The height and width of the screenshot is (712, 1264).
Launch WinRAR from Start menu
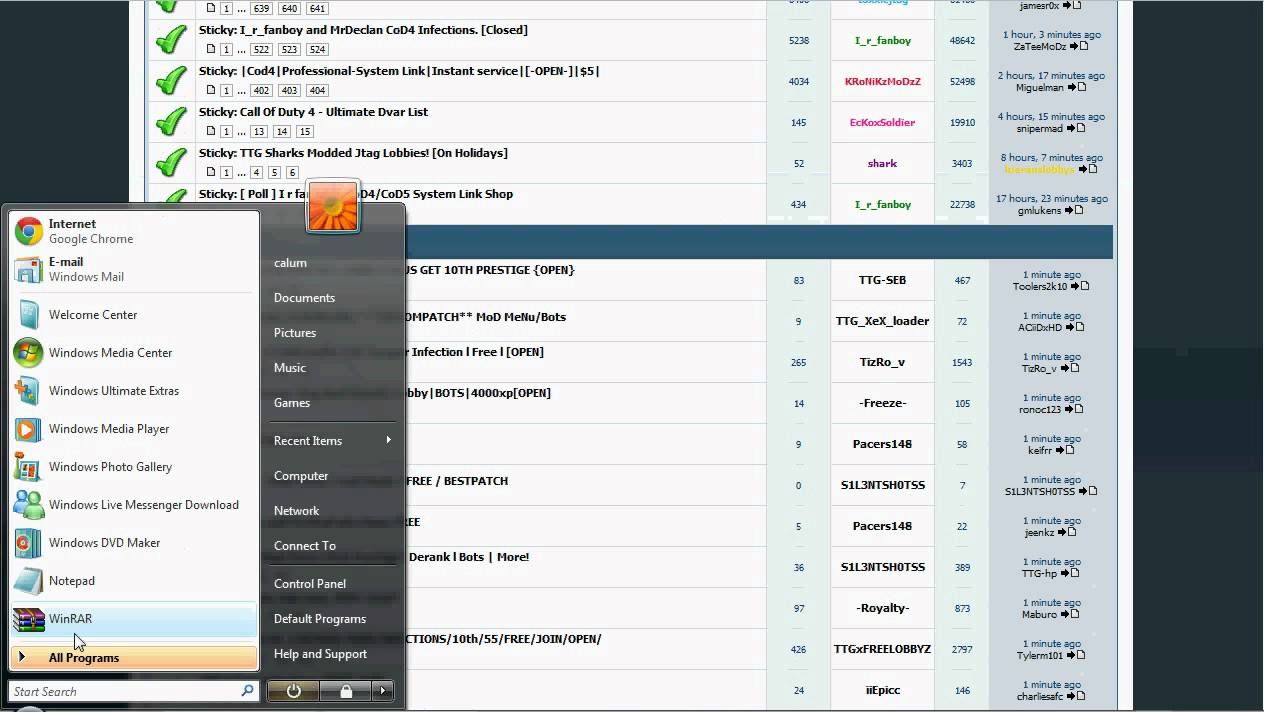(134, 619)
